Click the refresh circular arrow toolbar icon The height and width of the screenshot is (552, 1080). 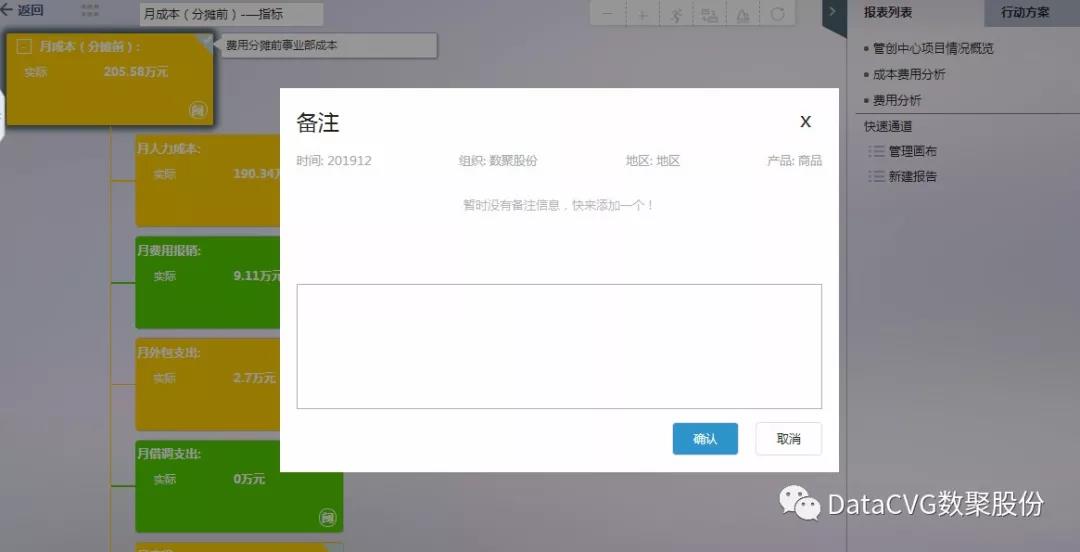(776, 15)
